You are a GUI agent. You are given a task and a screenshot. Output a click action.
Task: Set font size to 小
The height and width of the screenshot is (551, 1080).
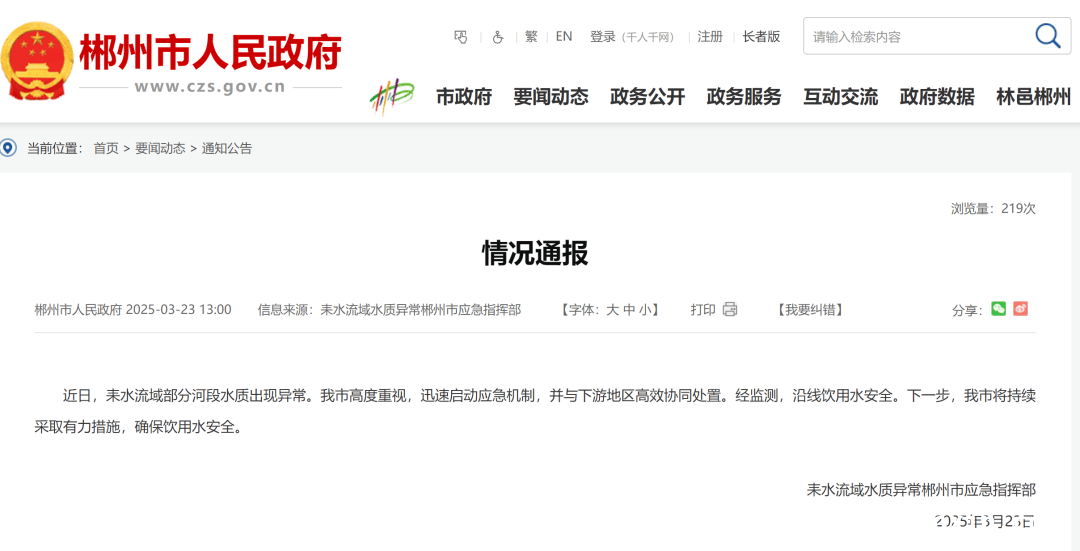point(645,310)
